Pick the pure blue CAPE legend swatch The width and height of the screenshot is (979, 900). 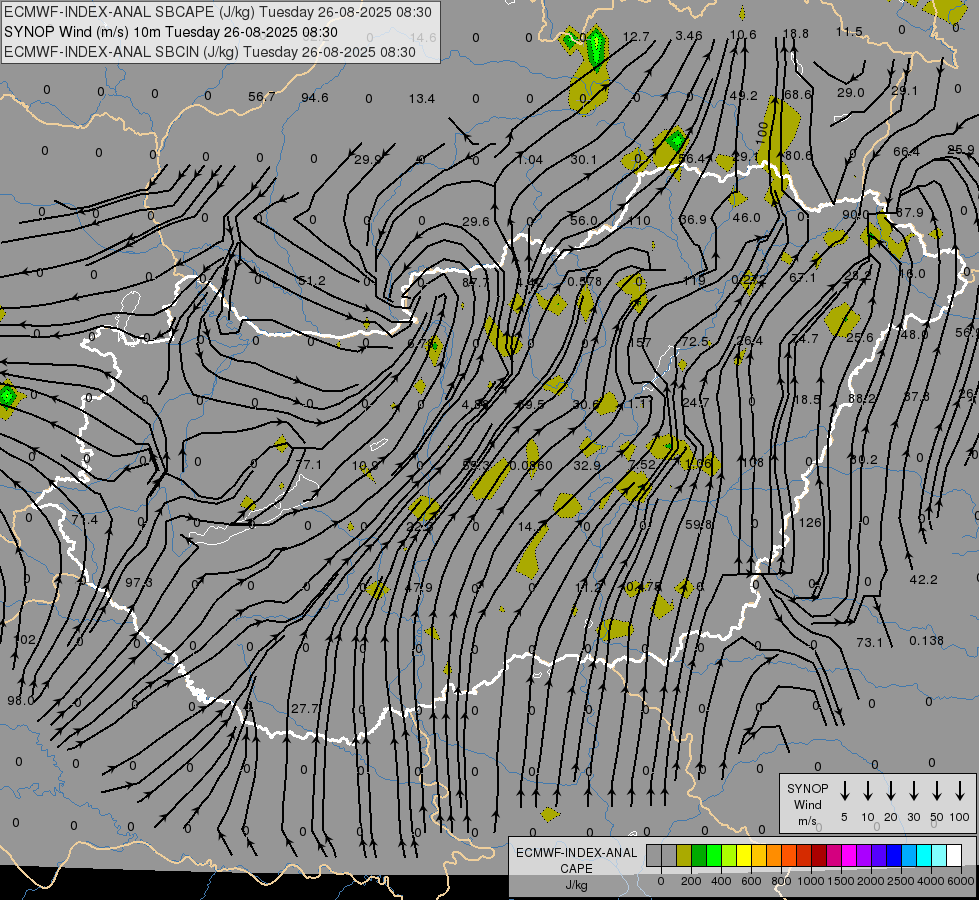point(894,856)
